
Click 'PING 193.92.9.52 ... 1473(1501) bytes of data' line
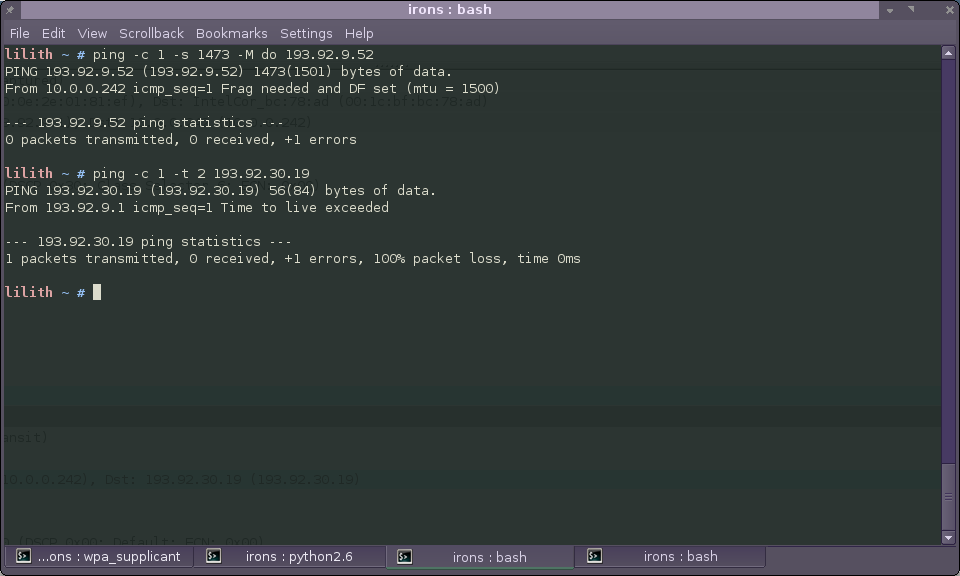coord(228,72)
